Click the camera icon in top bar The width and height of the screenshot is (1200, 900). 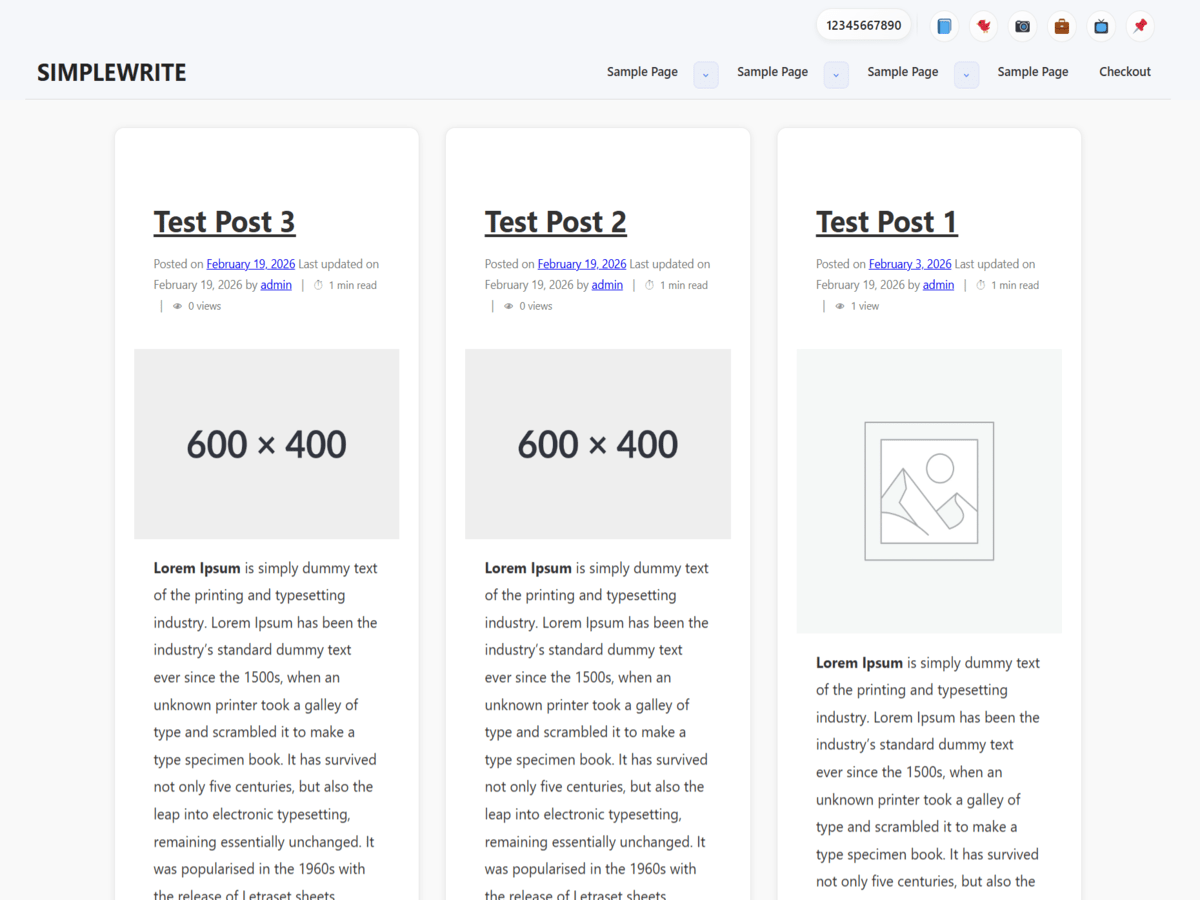[x=1022, y=26]
